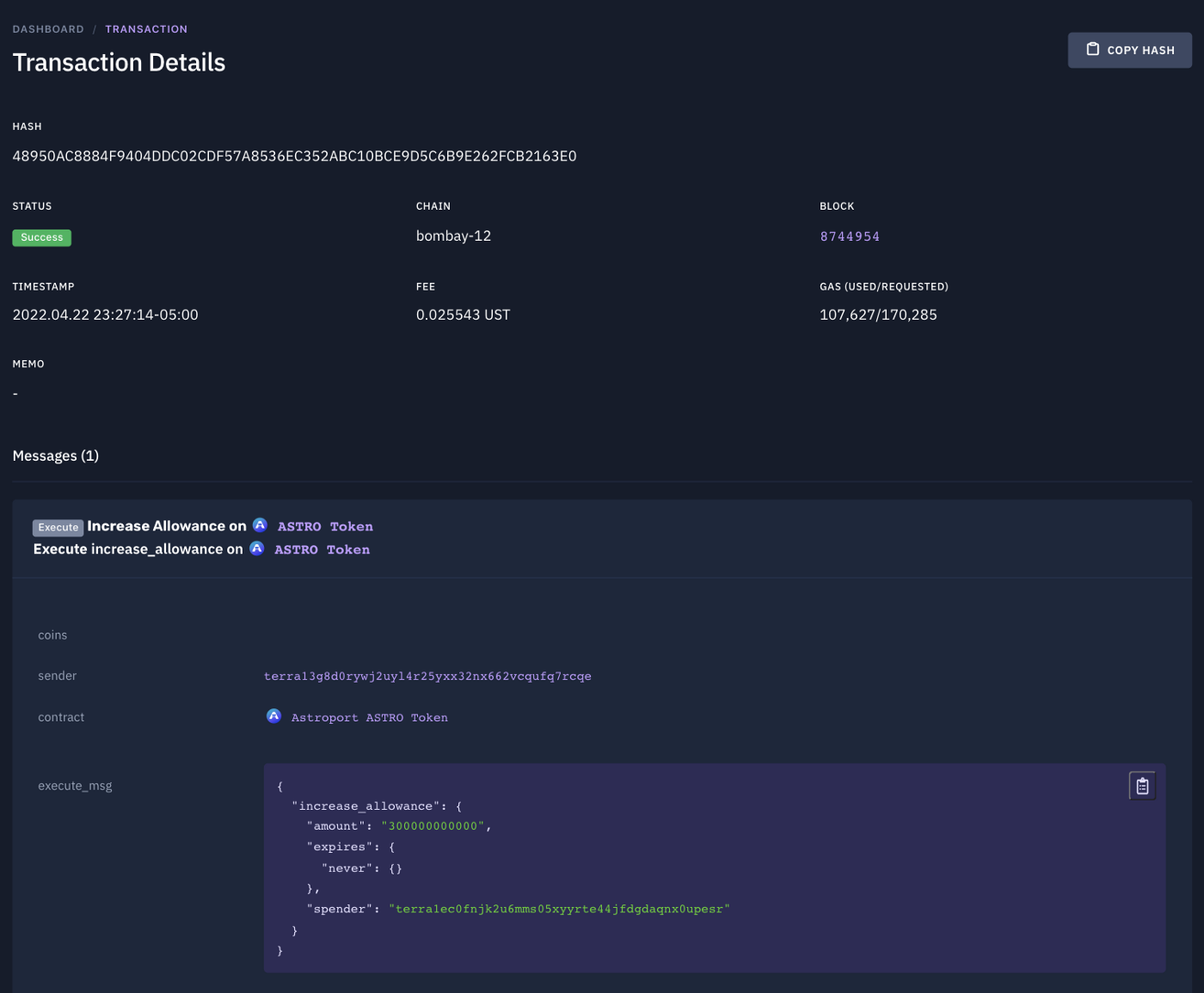1204x993 pixels.
Task: Click the spender address terra1ec0fnjk2u6
Action: click(559, 909)
